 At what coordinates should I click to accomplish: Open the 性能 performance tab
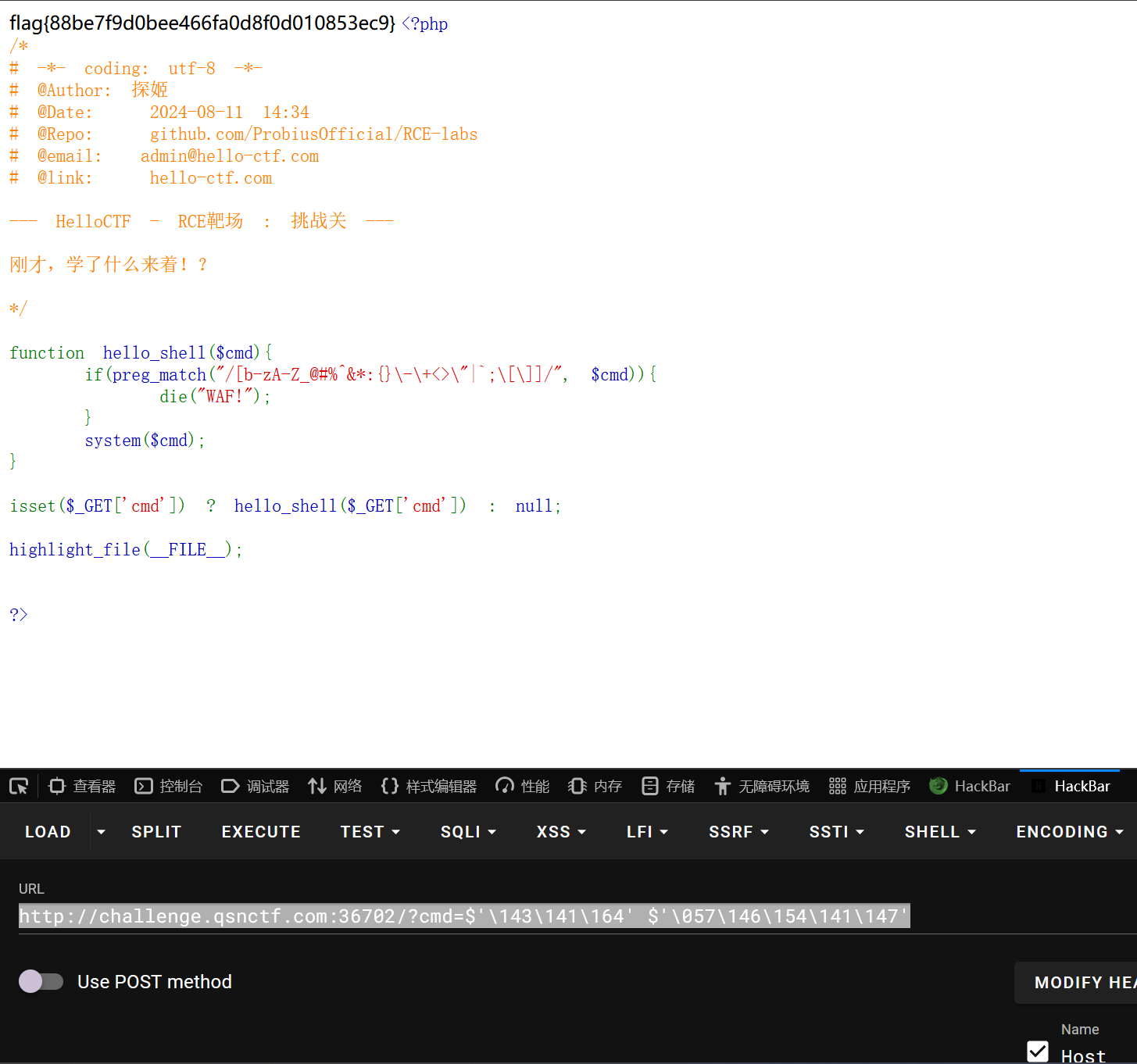523,786
